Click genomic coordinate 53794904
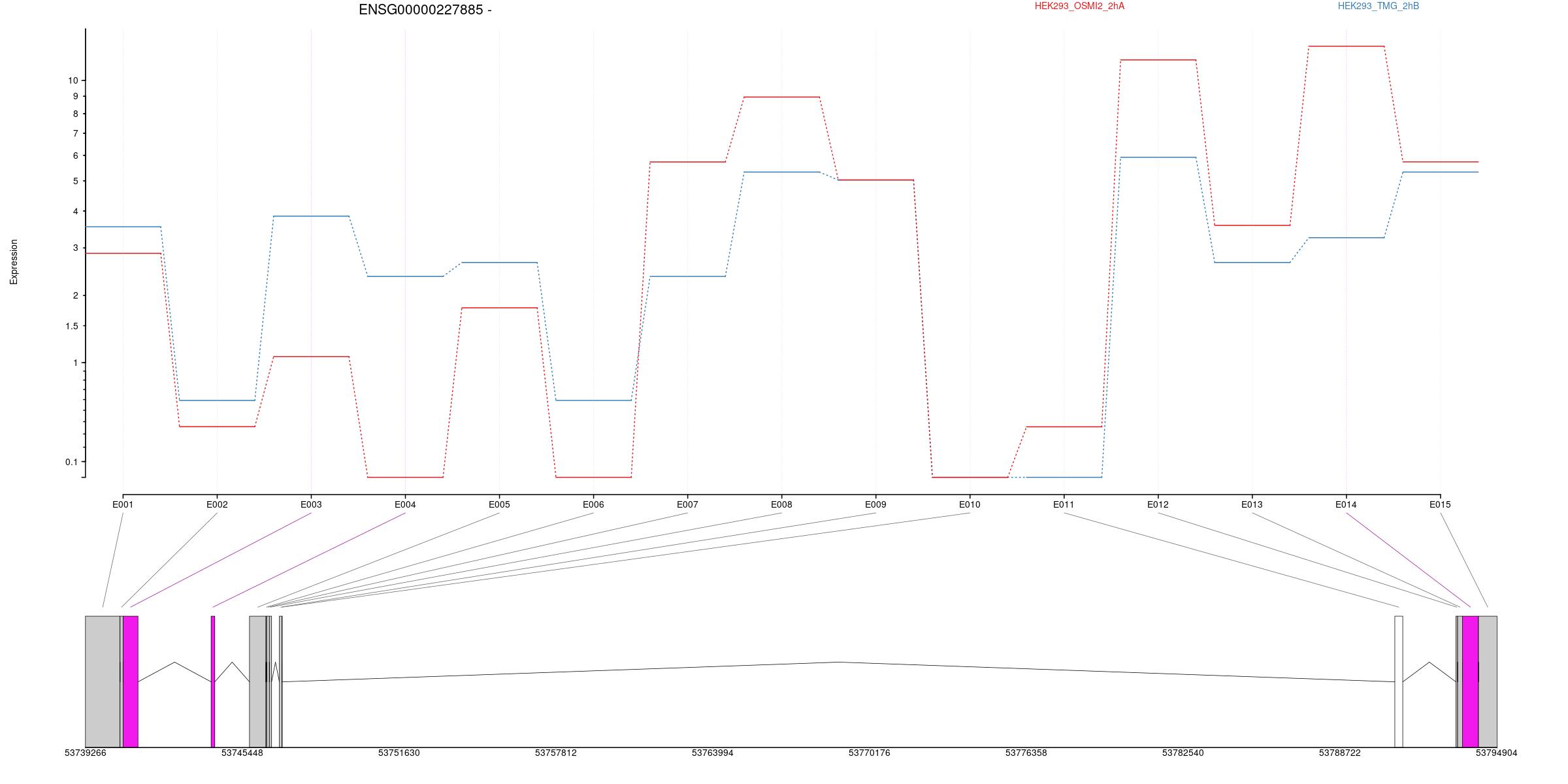The height and width of the screenshot is (784, 1568). [x=1497, y=753]
